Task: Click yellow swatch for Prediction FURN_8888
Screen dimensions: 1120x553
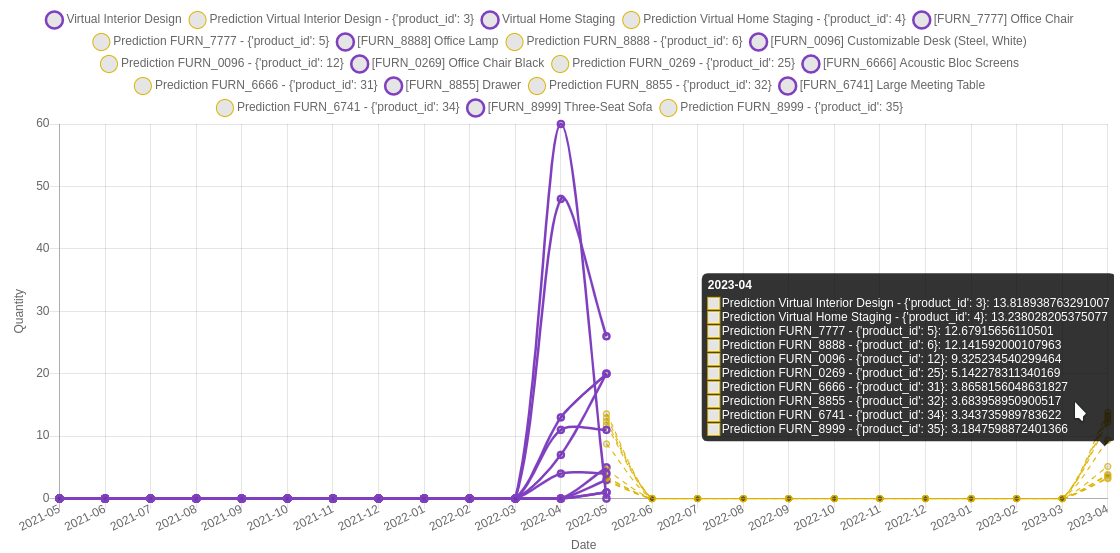Action: tap(514, 42)
